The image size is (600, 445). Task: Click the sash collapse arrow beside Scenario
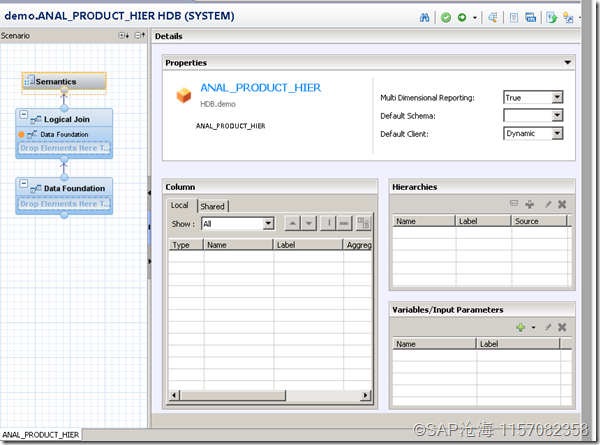[x=149, y=193]
